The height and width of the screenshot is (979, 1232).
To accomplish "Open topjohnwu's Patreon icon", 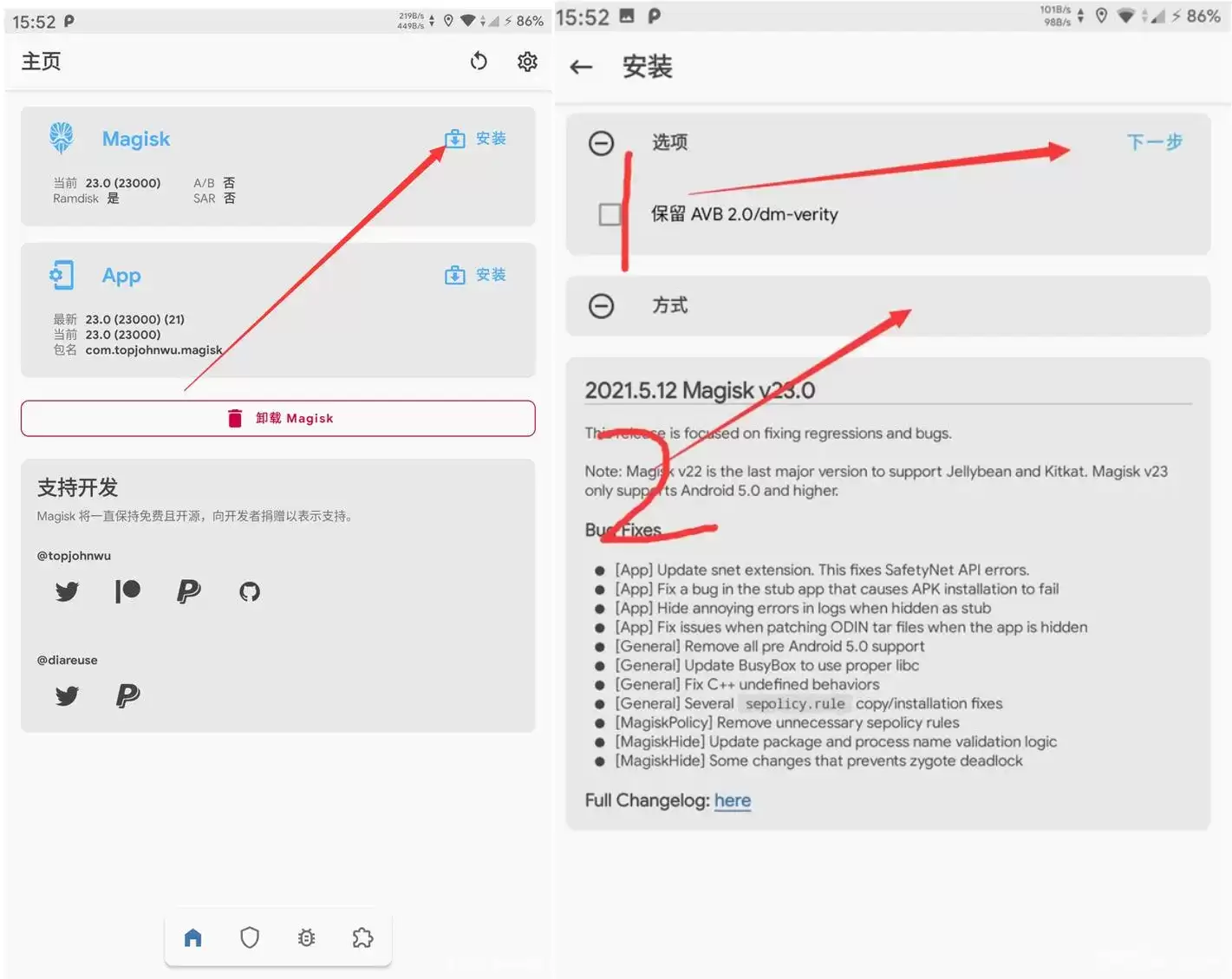I will (x=127, y=591).
